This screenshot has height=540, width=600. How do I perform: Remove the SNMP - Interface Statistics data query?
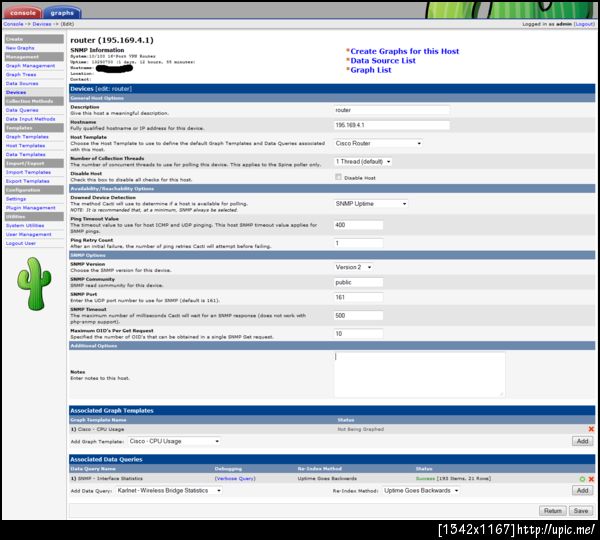click(591, 479)
